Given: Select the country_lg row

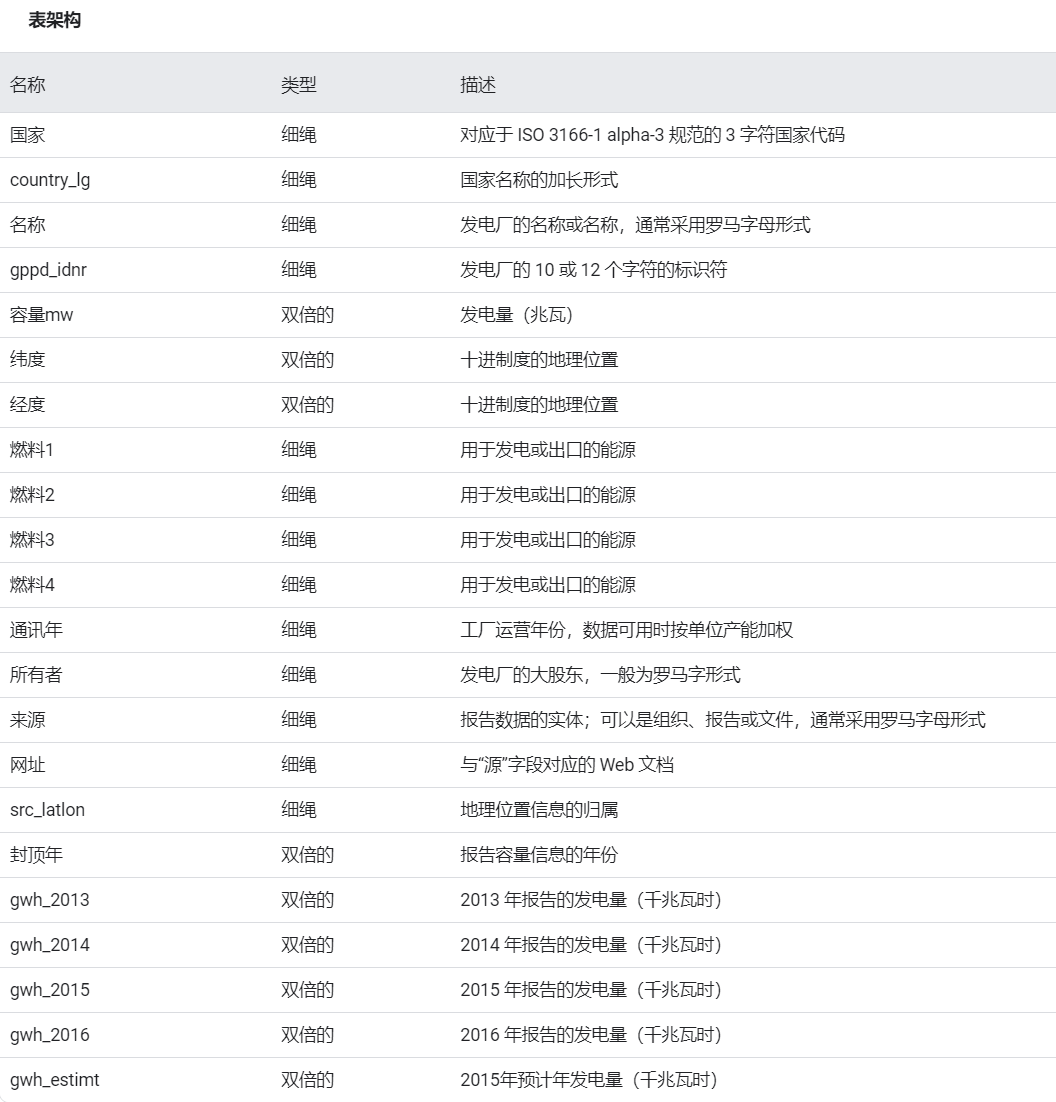Looking at the screenshot, I should pyautogui.click(x=48, y=180).
